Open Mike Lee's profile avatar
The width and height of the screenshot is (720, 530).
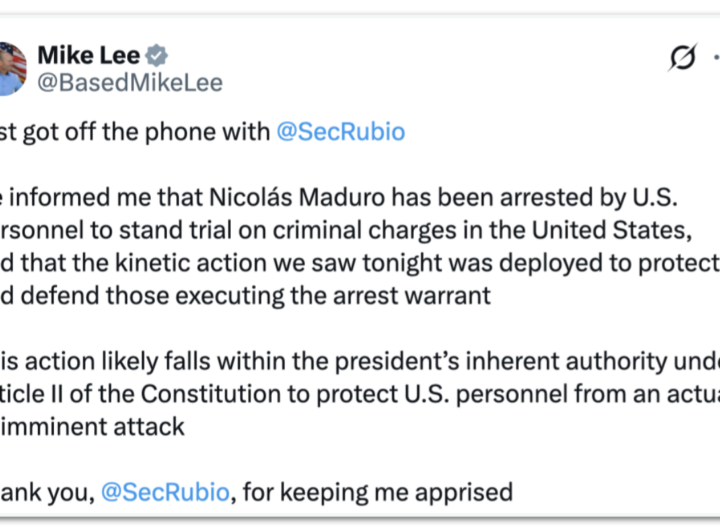(x=10, y=68)
